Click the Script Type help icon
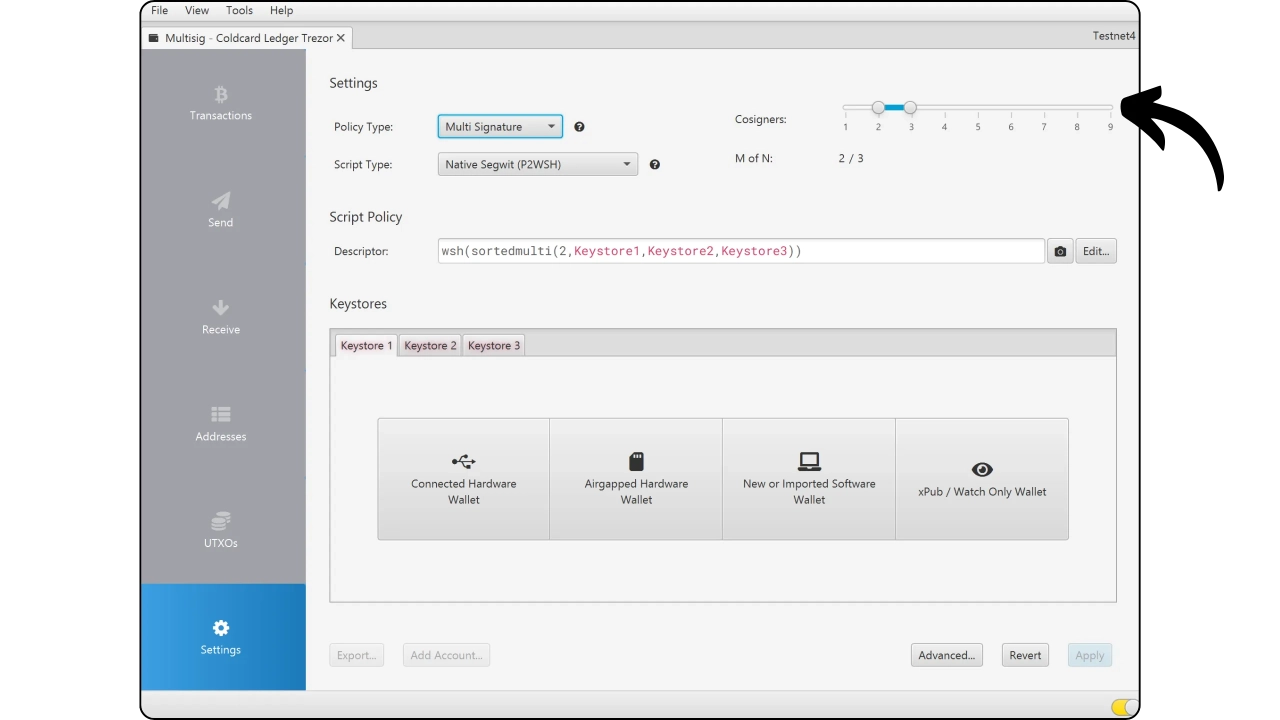This screenshot has width=1280, height=720. point(655,165)
